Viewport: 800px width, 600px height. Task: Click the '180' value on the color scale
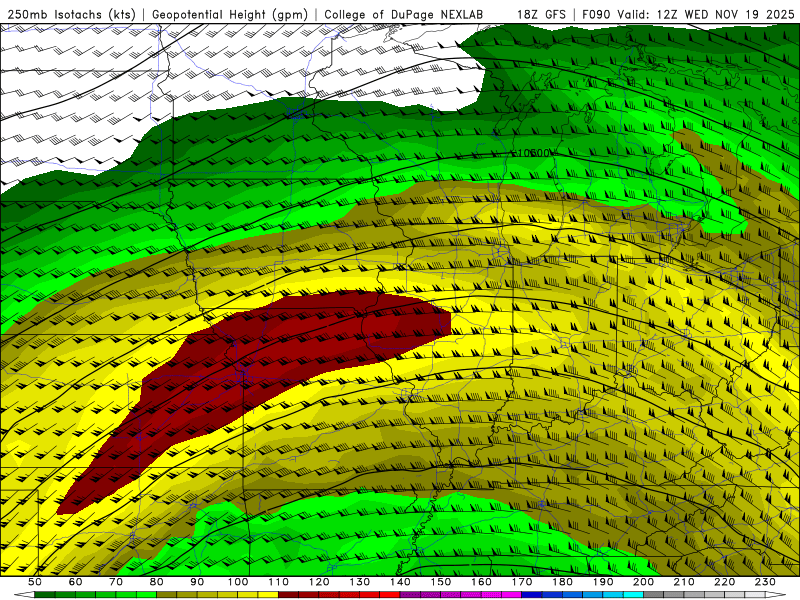[x=562, y=582]
